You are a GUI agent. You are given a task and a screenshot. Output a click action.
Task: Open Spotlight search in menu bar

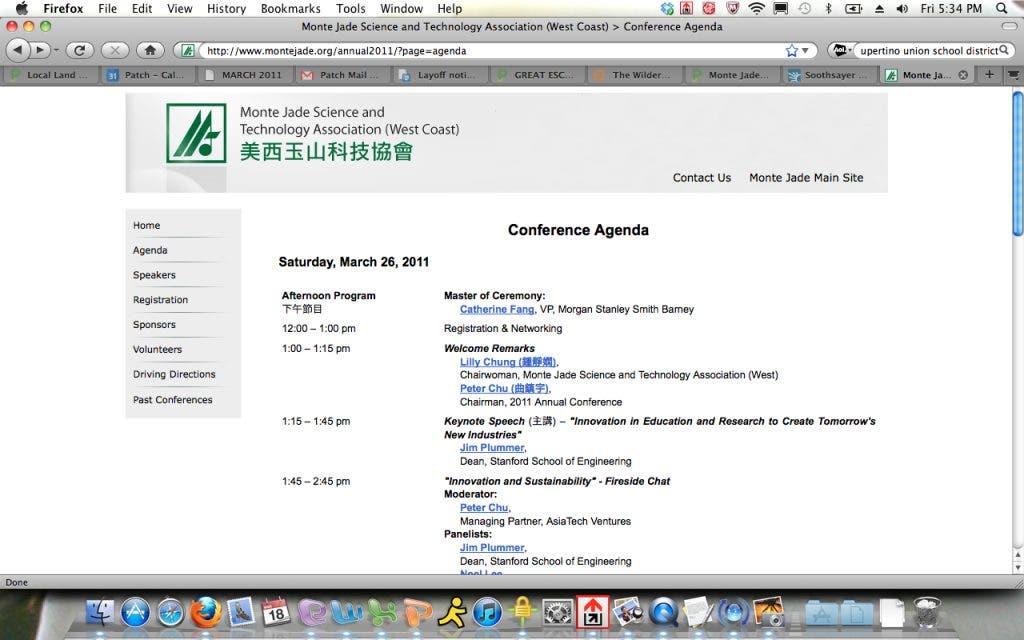pyautogui.click(x=1002, y=8)
